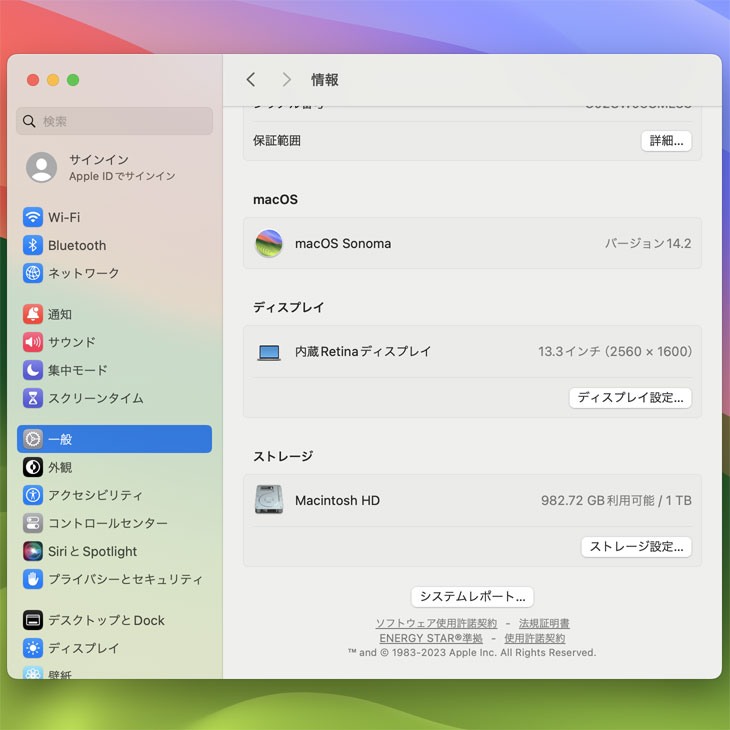Click the ディスプレイ sun icon in sidebar
This screenshot has height=730, width=730.
[x=33, y=648]
